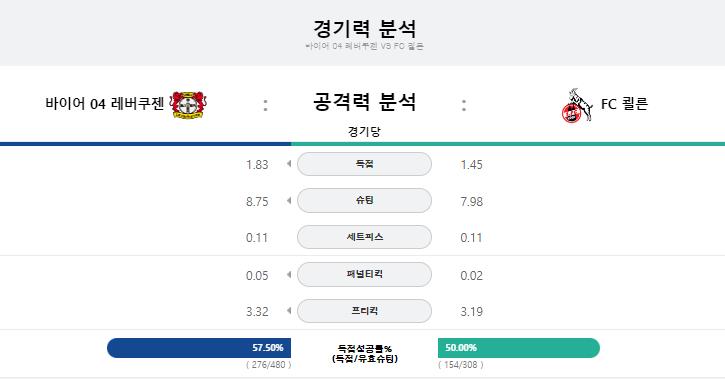Image resolution: width=725 pixels, height=379 pixels.
Task: Click the blue 57.50% success rate bar
Action: pyautogui.click(x=199, y=348)
